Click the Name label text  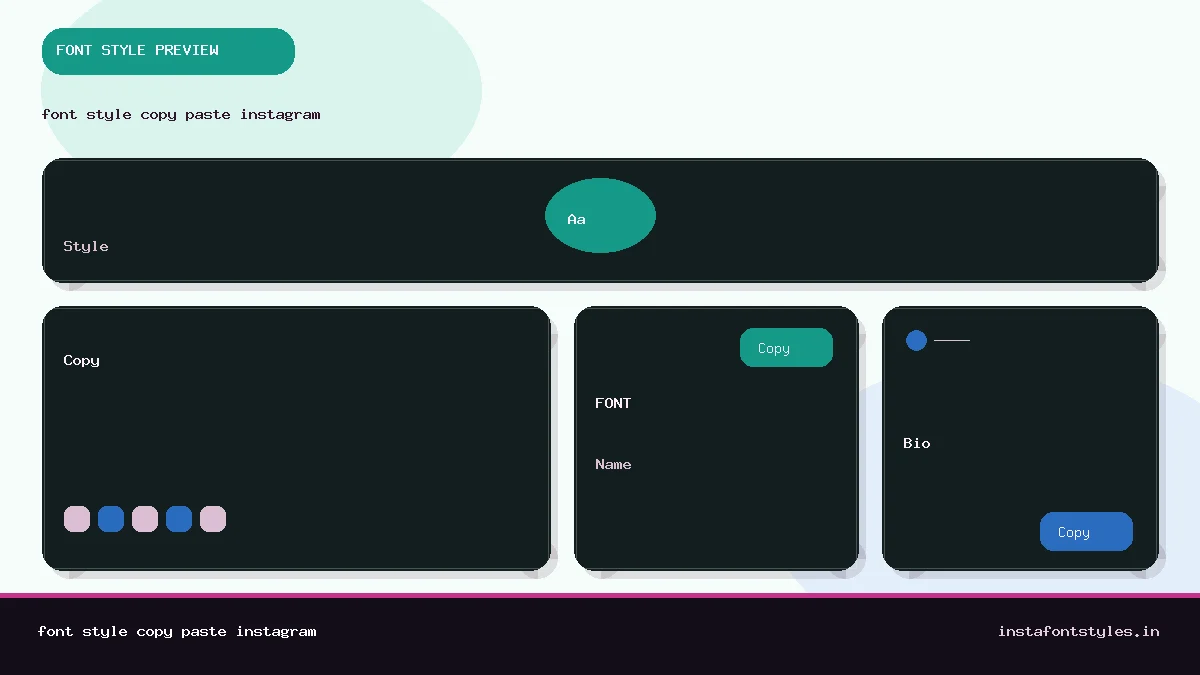coord(613,464)
